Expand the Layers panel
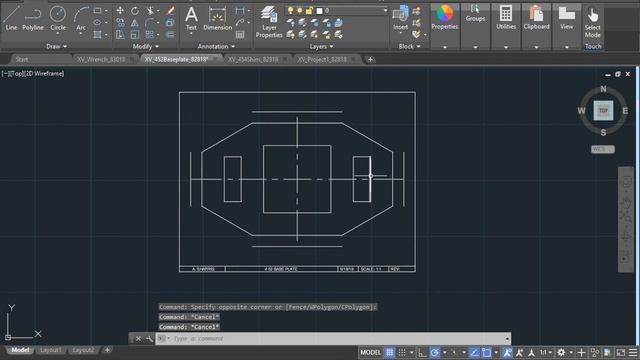 tap(321, 47)
